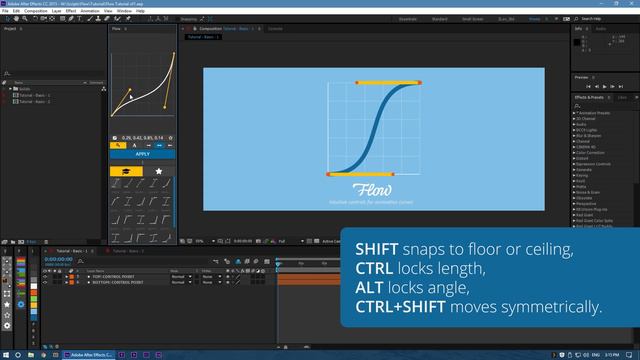The width and height of the screenshot is (640, 360).
Task: Hide the BOTTOM CONTROL POINT layer
Action: click(x=45, y=282)
